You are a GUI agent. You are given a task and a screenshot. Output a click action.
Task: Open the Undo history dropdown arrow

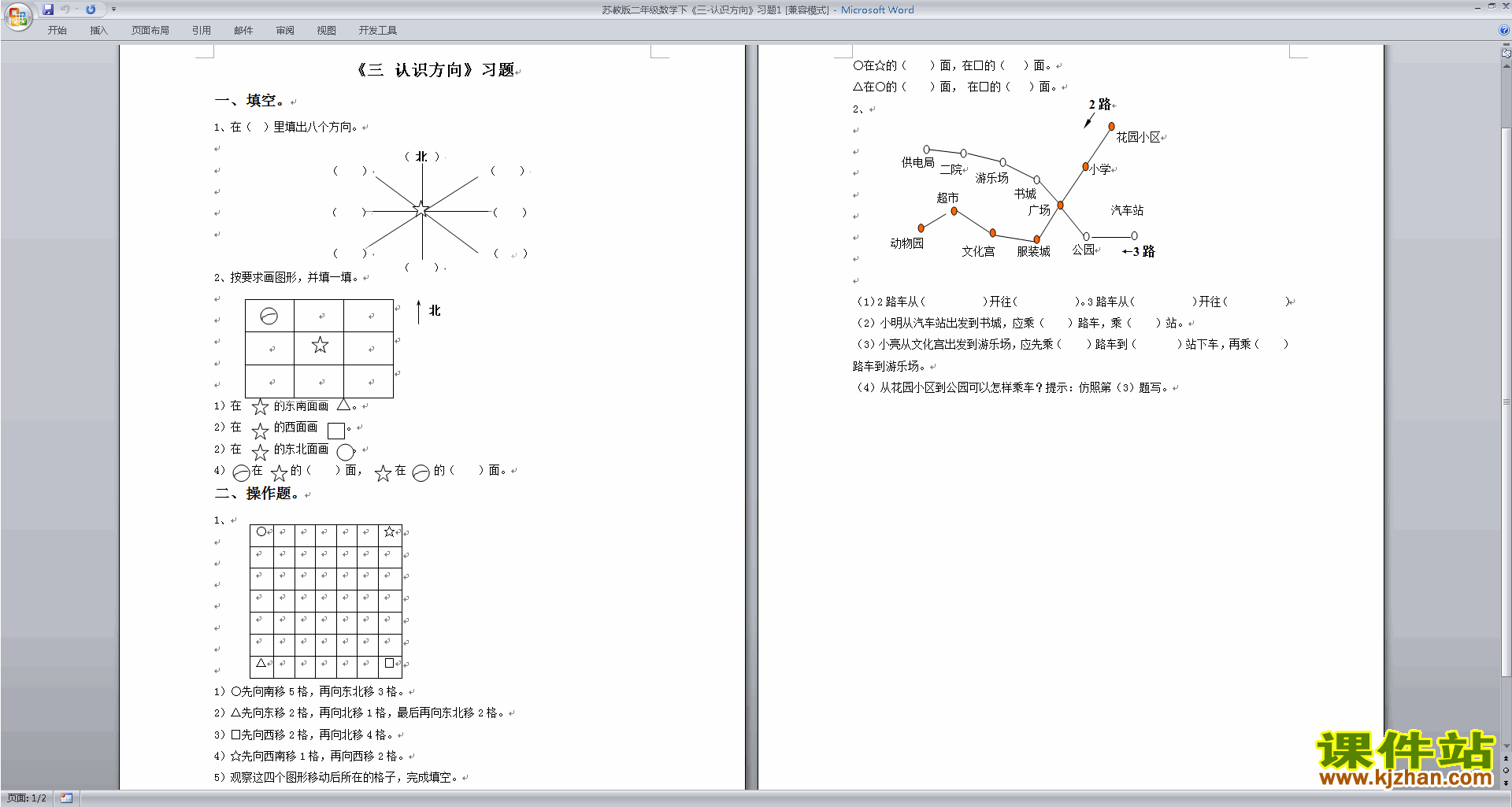(x=76, y=9)
